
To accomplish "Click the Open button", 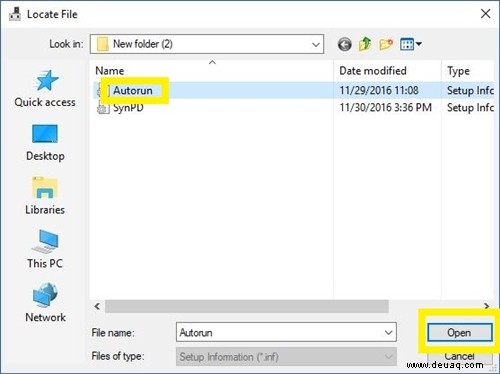I will tap(459, 332).
